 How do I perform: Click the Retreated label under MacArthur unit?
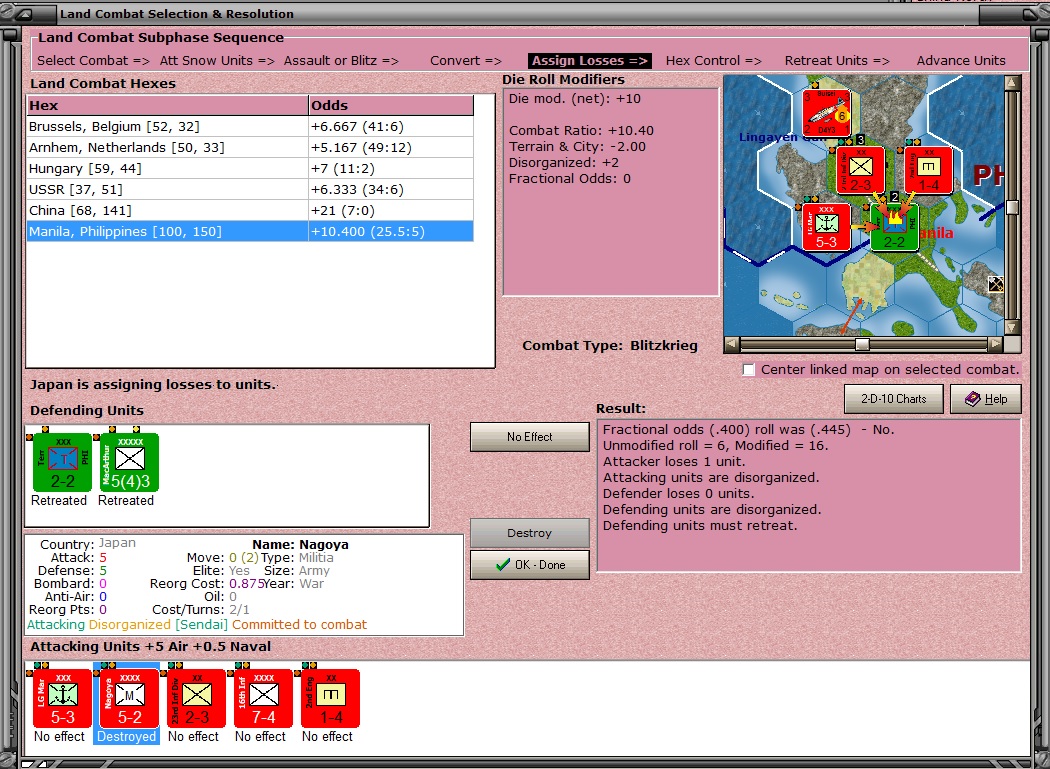tap(126, 500)
